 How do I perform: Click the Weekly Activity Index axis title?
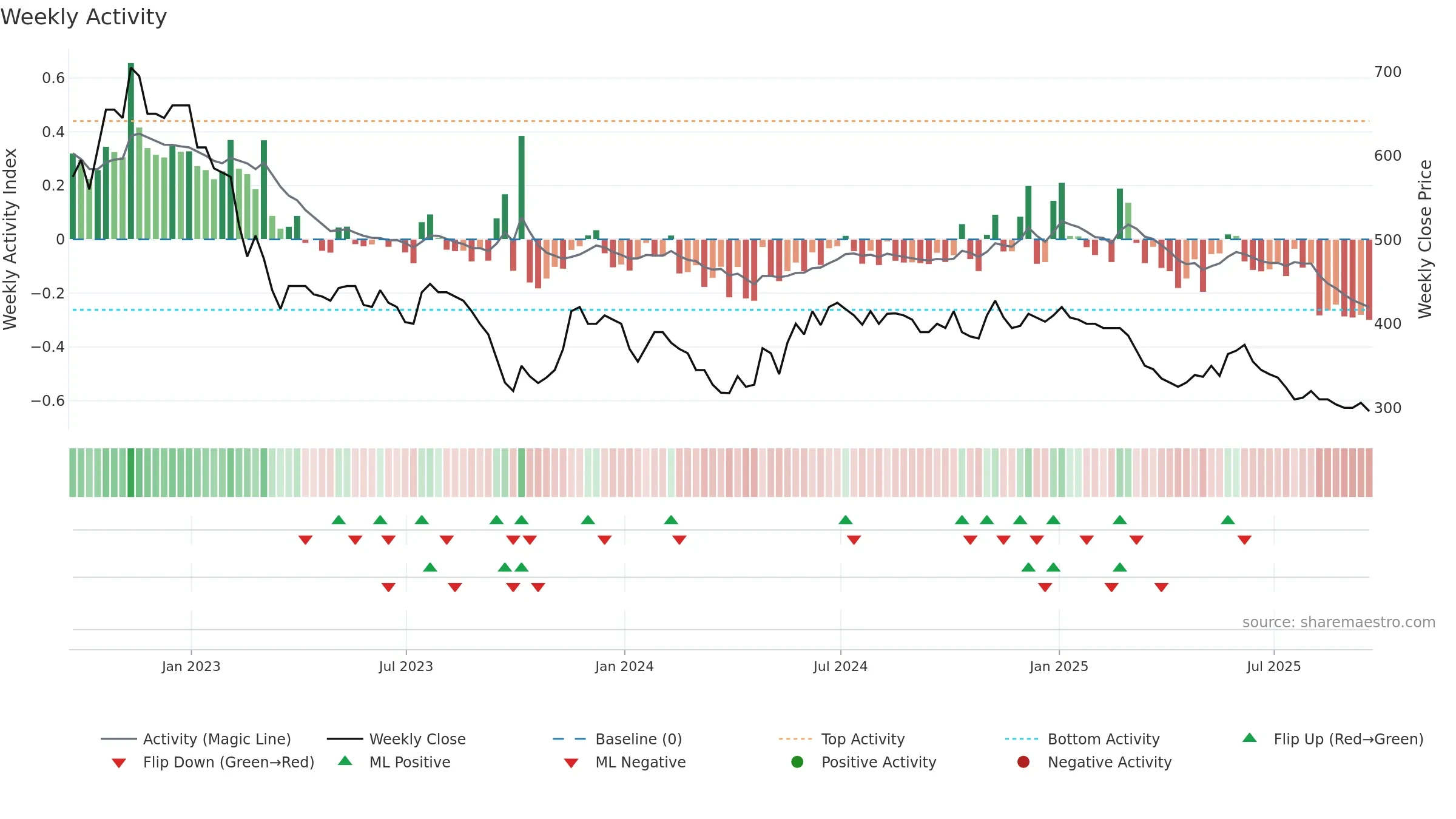click(x=10, y=239)
